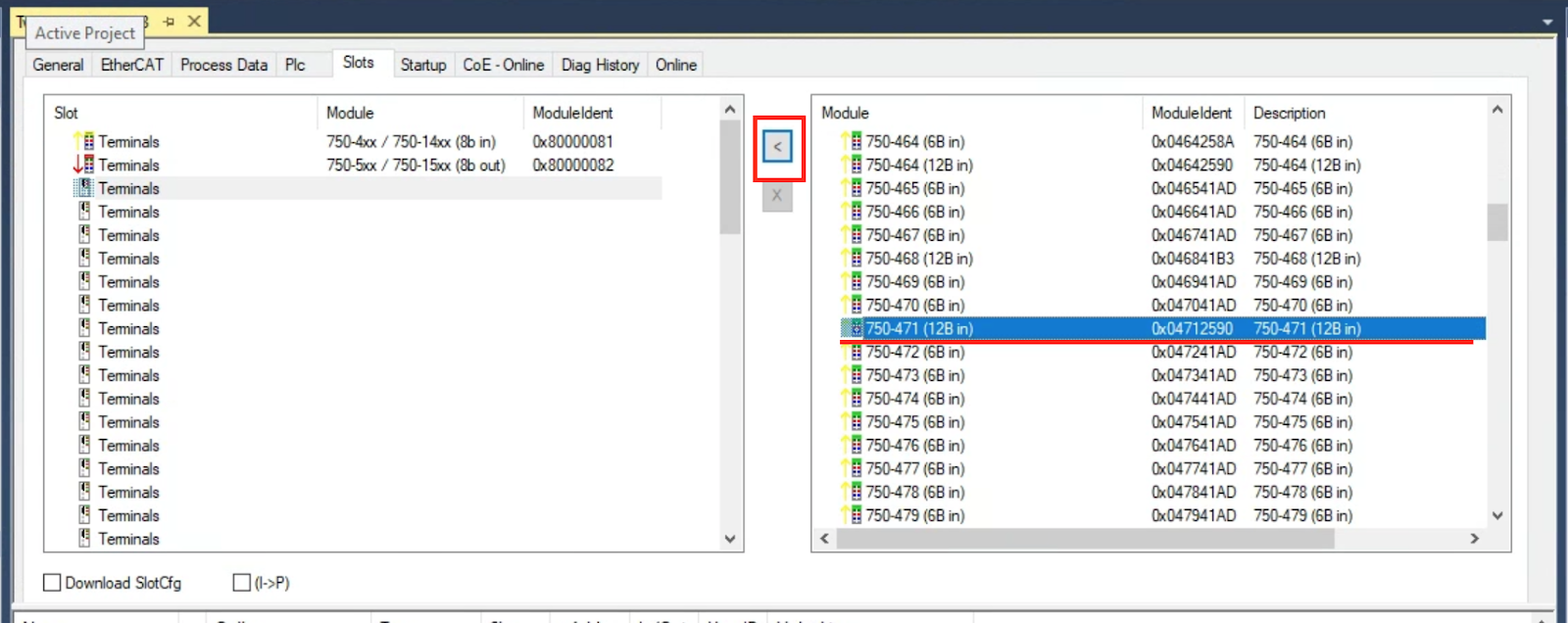Viewport: 1568px width, 623px height.
Task: Click the output terminal icon for slot 750-5xx
Action: coord(84,165)
